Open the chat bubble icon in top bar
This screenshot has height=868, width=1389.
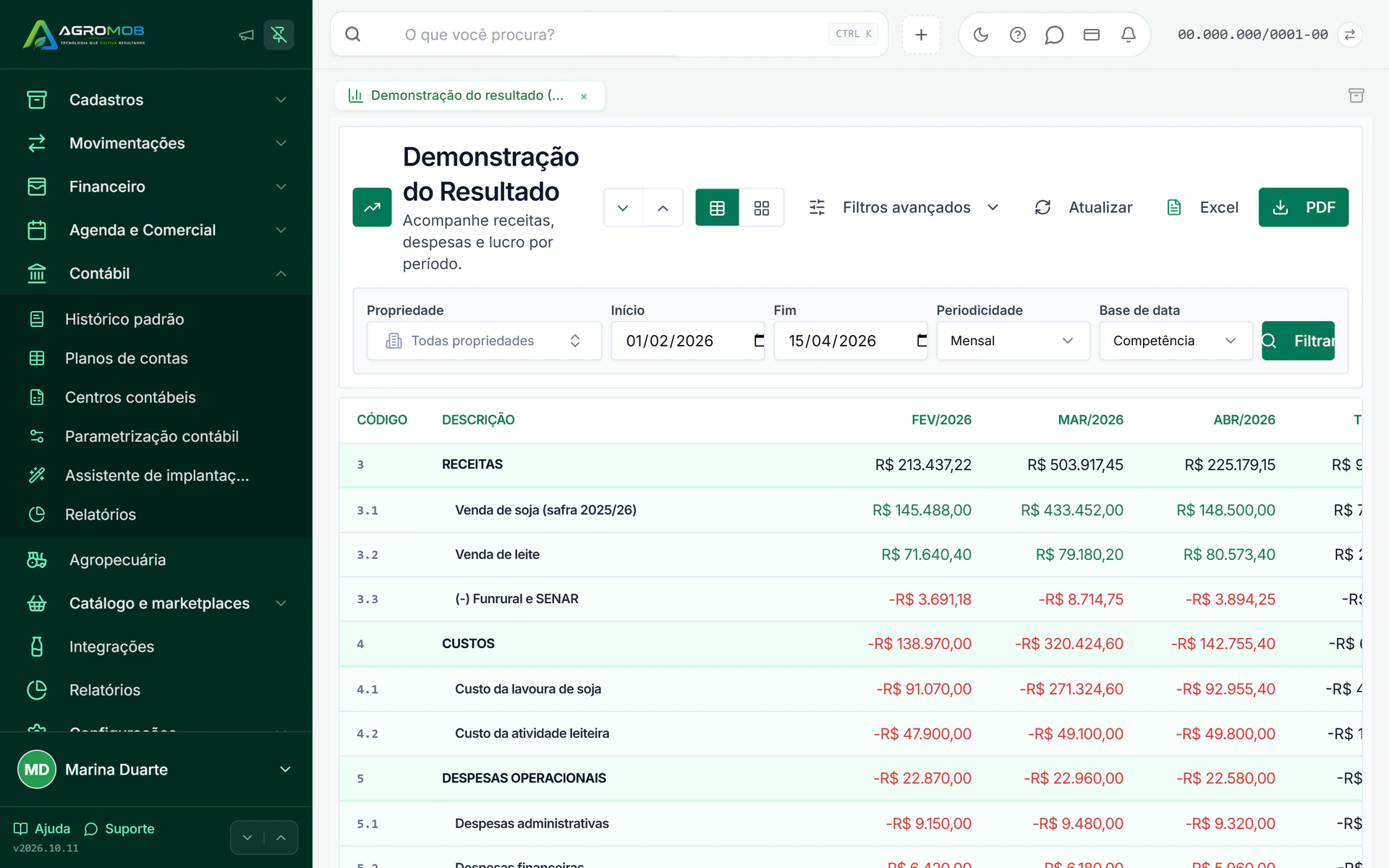coord(1054,35)
